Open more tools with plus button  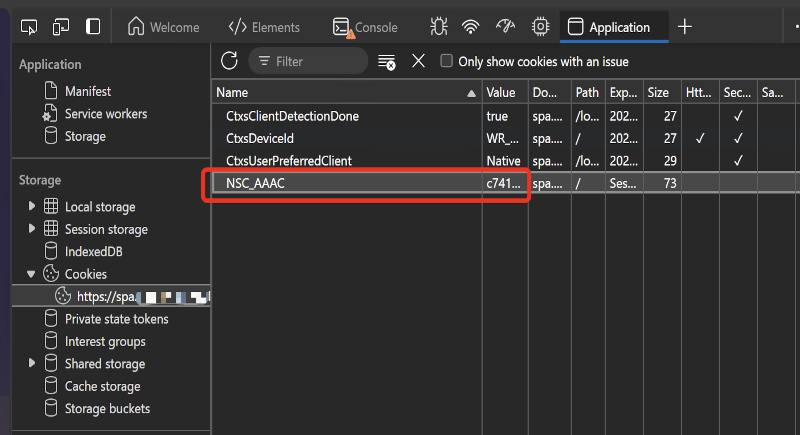pyautogui.click(x=685, y=27)
